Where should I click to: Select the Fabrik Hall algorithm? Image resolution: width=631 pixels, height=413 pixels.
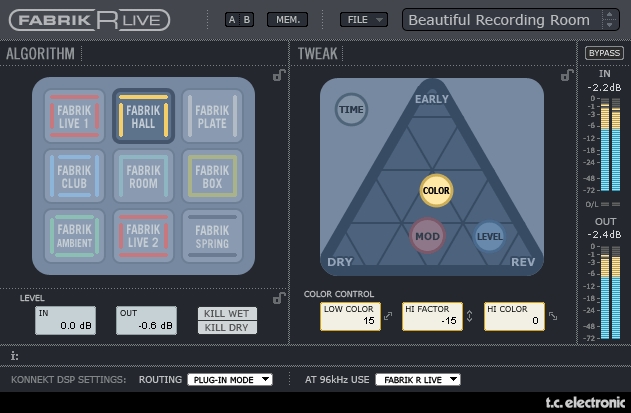[143, 116]
